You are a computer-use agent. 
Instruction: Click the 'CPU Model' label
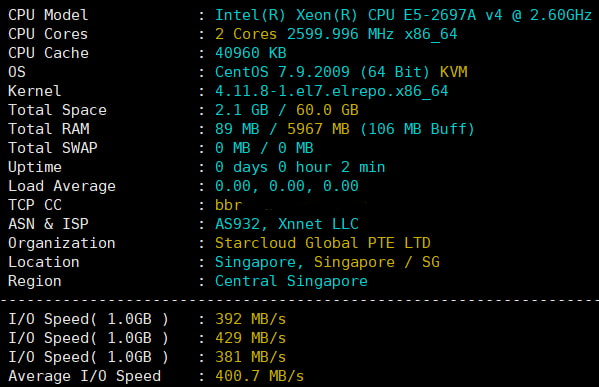pyautogui.click(x=48, y=15)
